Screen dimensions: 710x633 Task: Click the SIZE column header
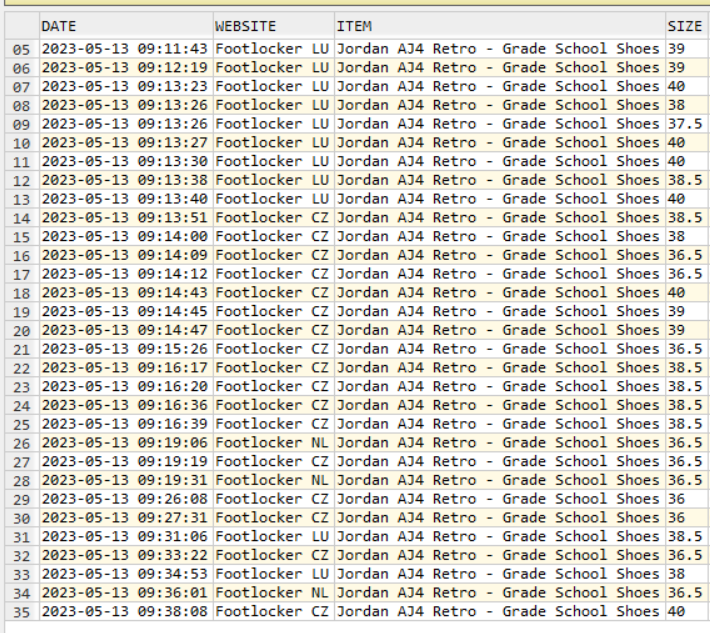pyautogui.click(x=688, y=26)
